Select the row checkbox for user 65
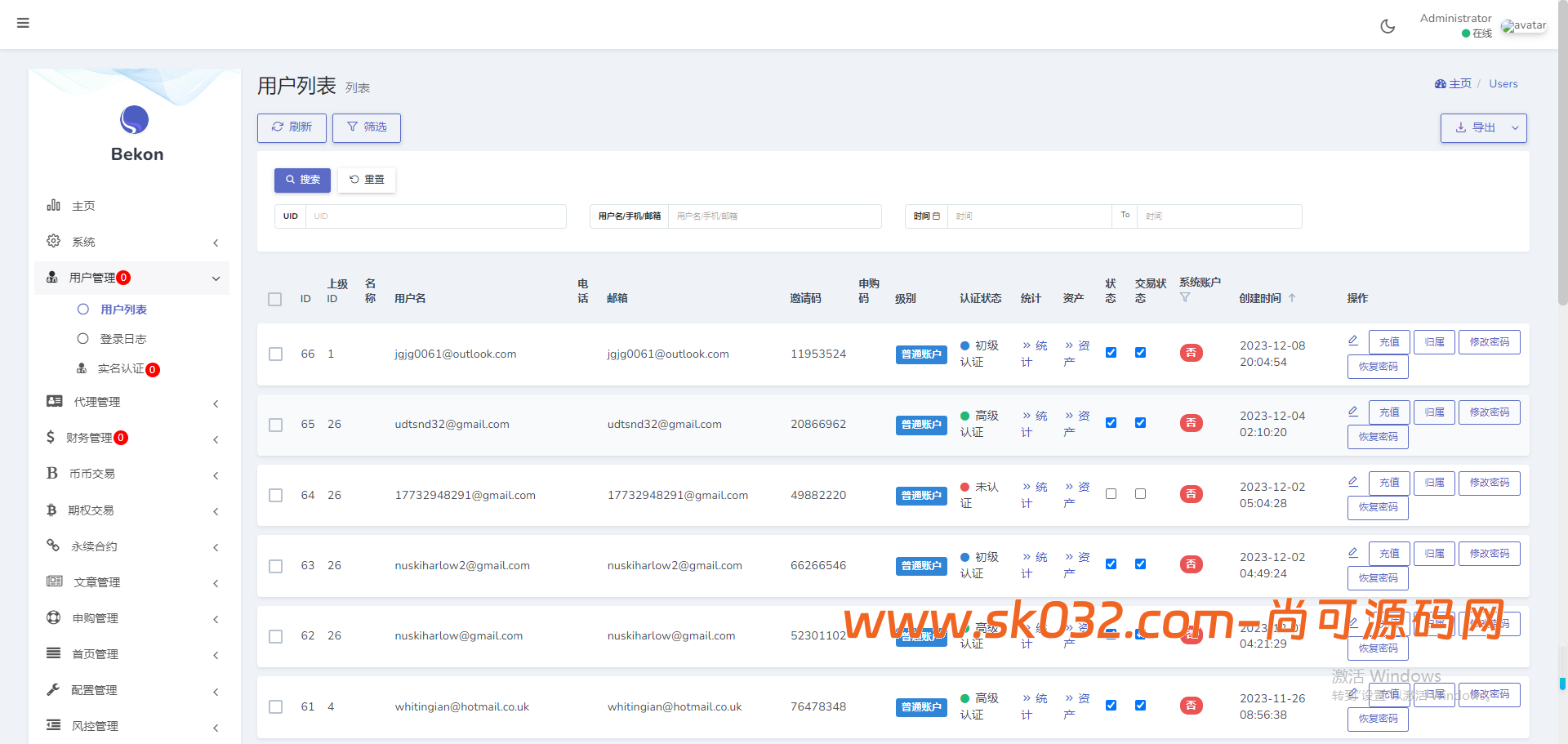The height and width of the screenshot is (744, 1568). (x=276, y=425)
